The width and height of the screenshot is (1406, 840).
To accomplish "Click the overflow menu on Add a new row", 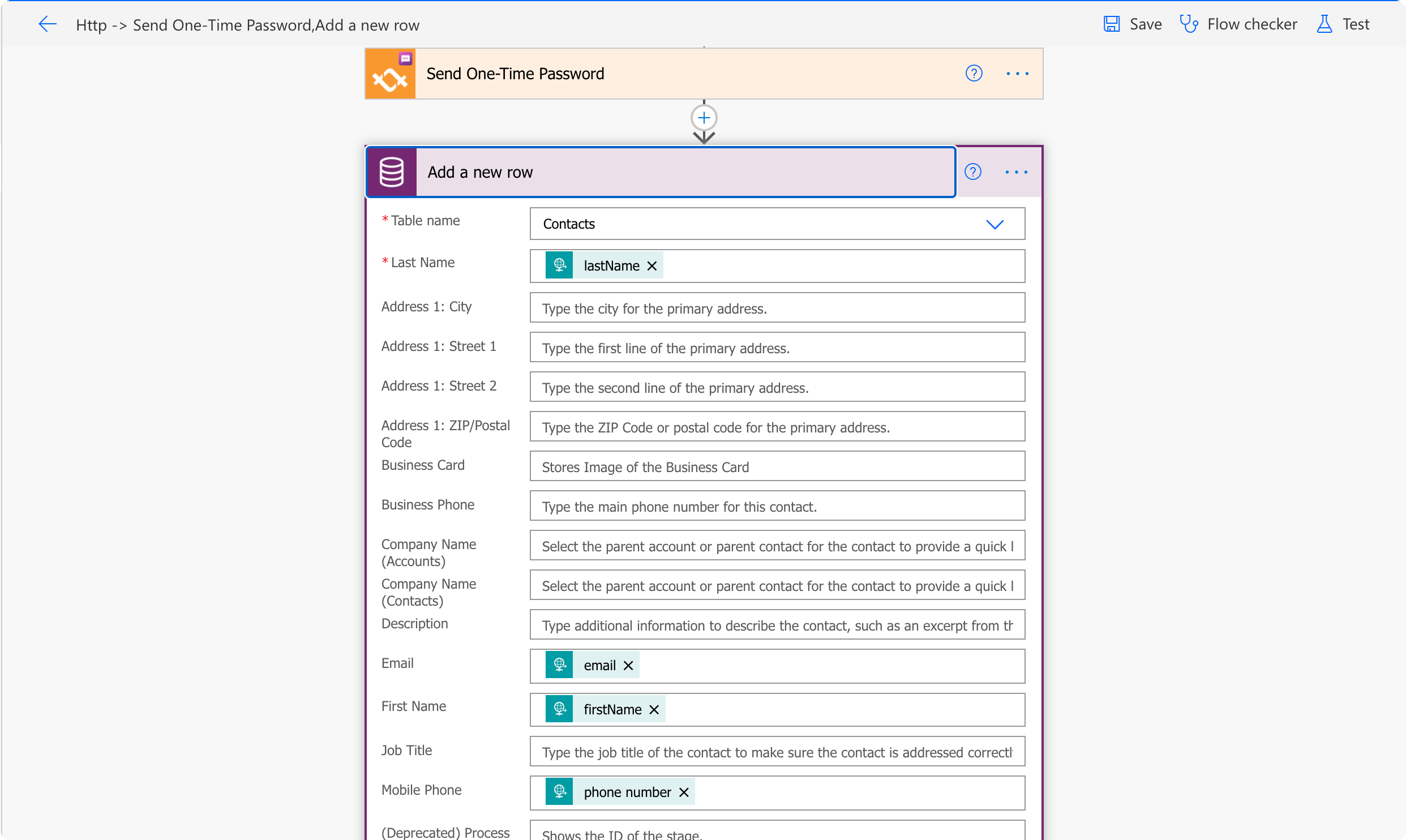I will 1016,170.
